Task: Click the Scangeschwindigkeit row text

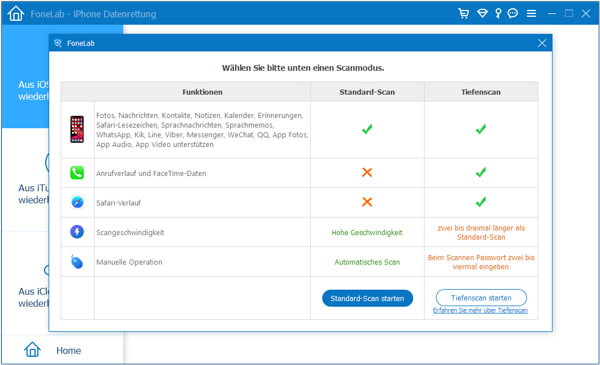Action: (x=130, y=232)
